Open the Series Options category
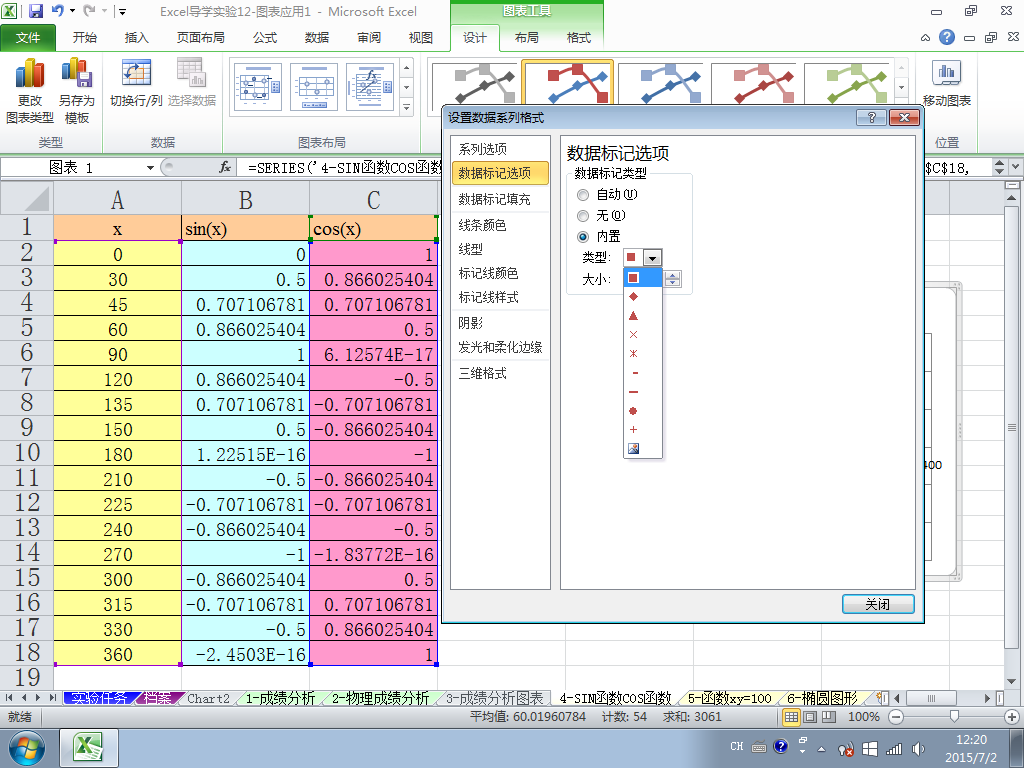1024x768 pixels. [x=500, y=149]
